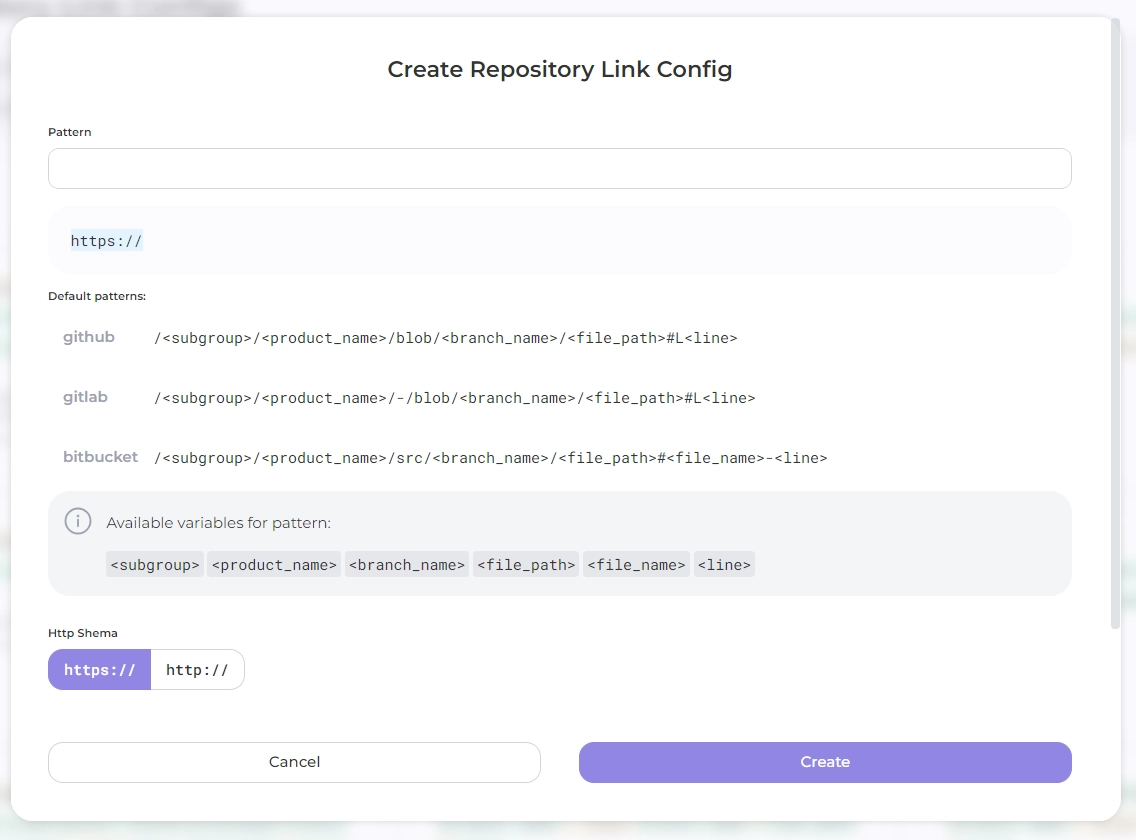Insert the <product_name> variable chip
Screen dimensions: 1136x840
pyautogui.click(x=274, y=565)
